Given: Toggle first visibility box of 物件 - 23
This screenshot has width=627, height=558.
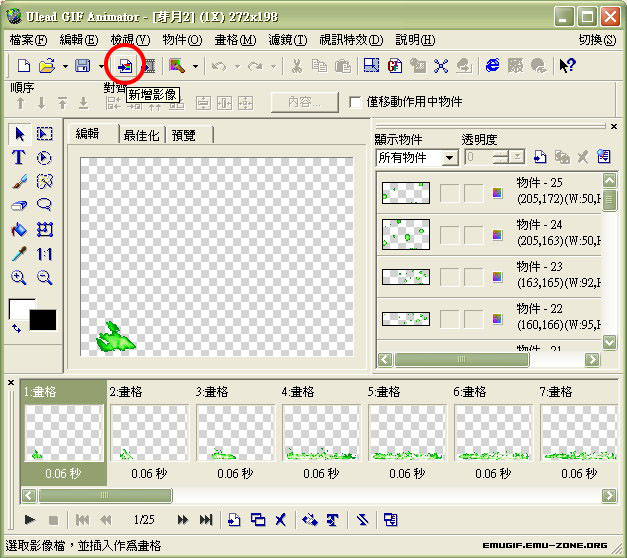Looking at the screenshot, I should [x=450, y=277].
